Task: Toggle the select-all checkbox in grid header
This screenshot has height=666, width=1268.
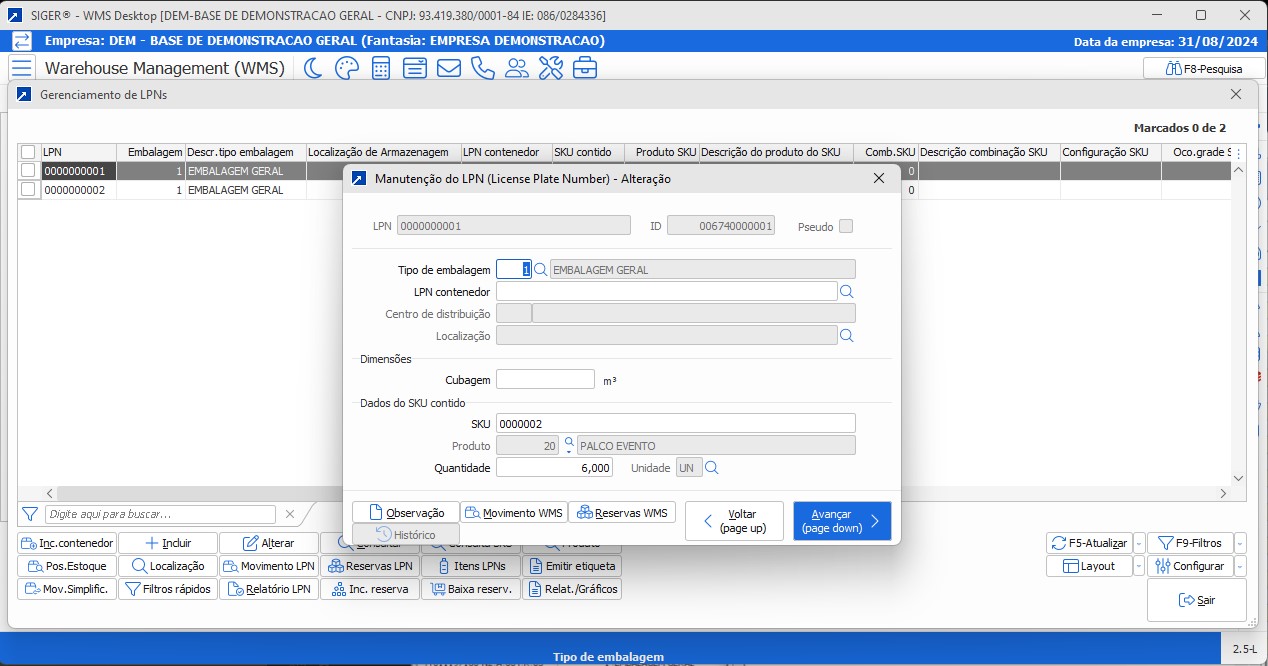Action: tap(28, 152)
